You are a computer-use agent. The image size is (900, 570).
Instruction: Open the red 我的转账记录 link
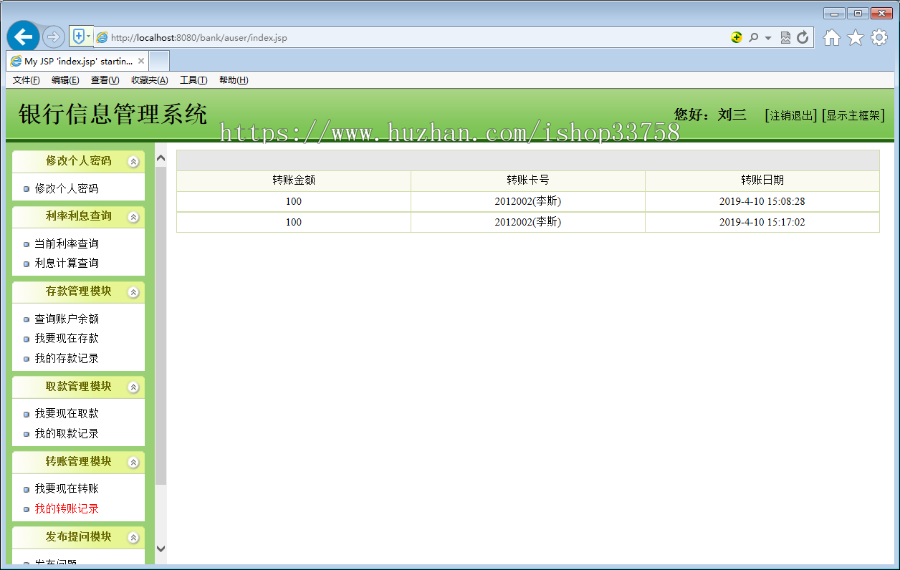click(67, 509)
